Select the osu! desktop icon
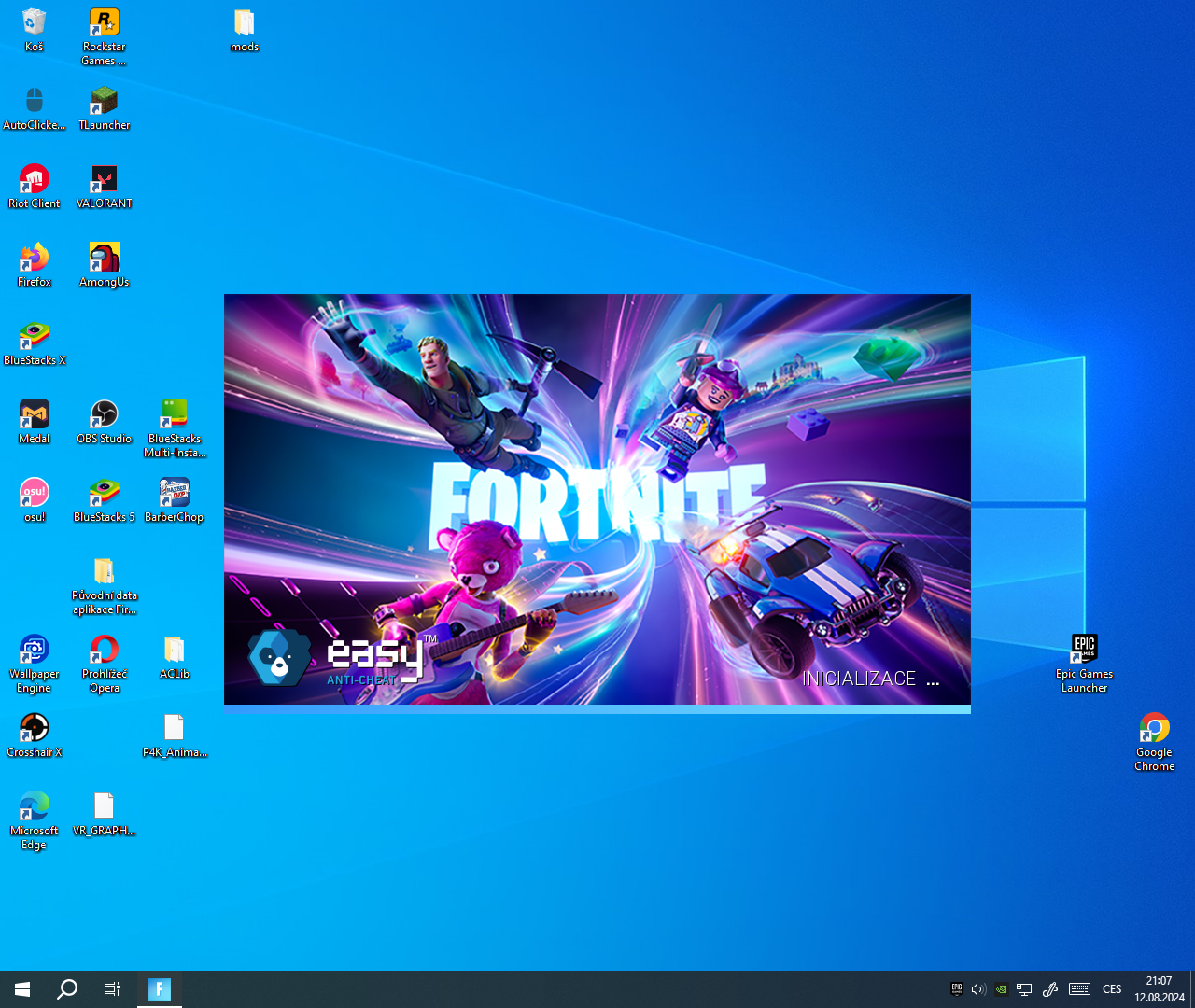Image resolution: width=1195 pixels, height=1008 pixels. [35, 500]
